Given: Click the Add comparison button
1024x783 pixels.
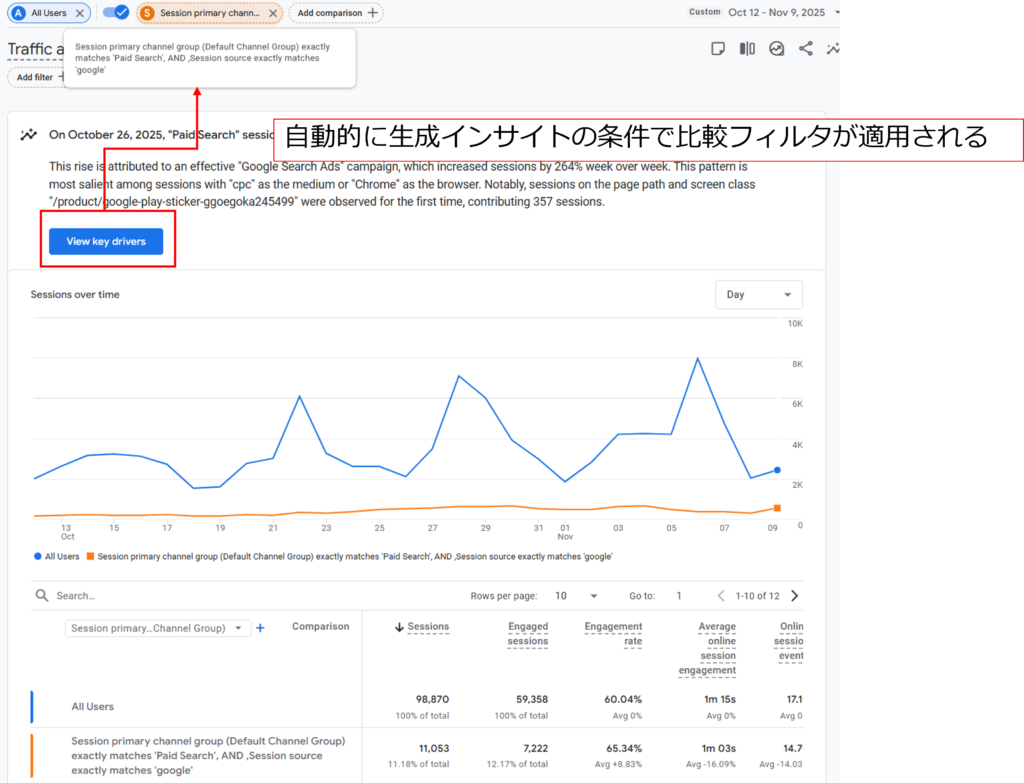Looking at the screenshot, I should 335,13.
